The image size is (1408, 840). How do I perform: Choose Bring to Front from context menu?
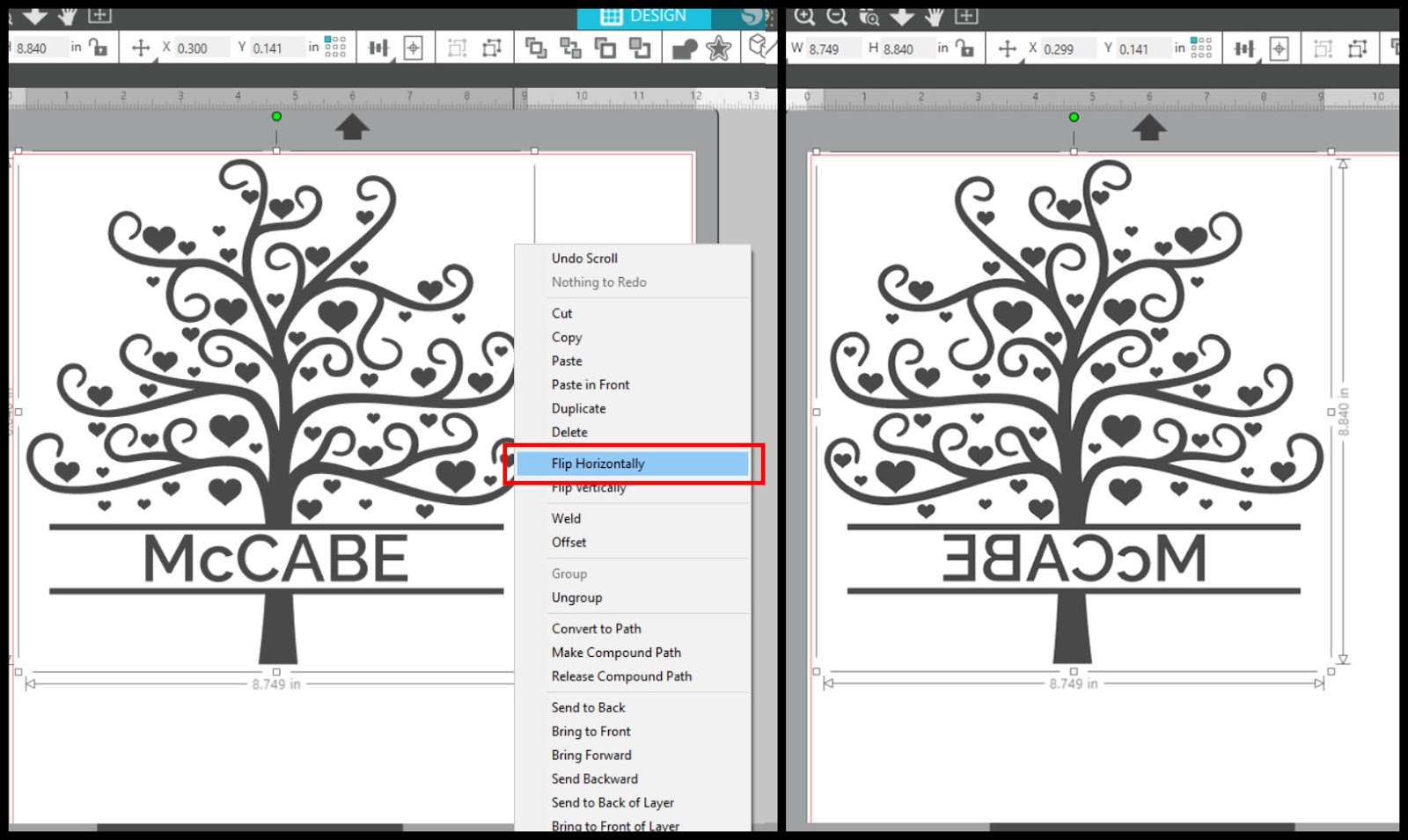tap(590, 731)
